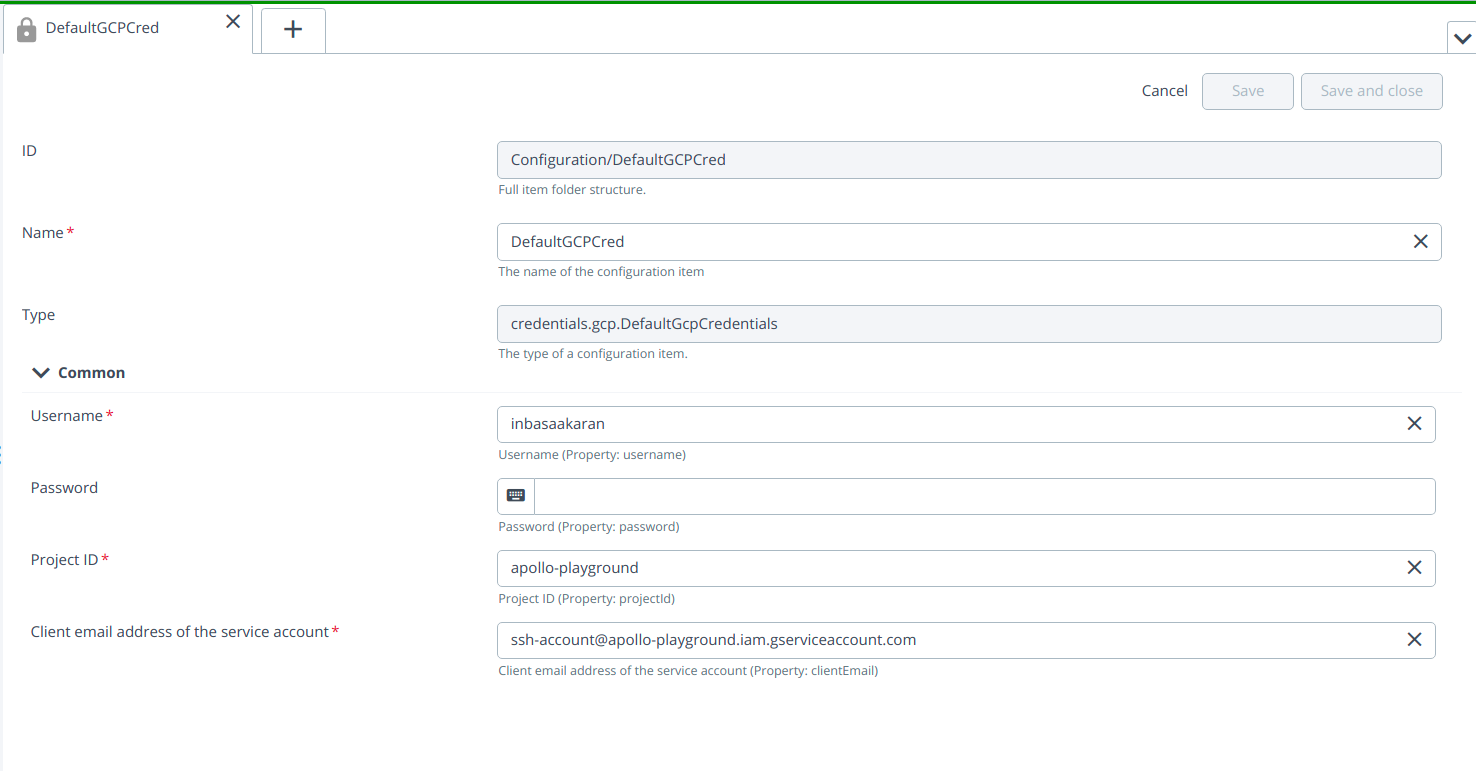
Task: Click 'The name of the configuration item' text
Action: tap(601, 272)
